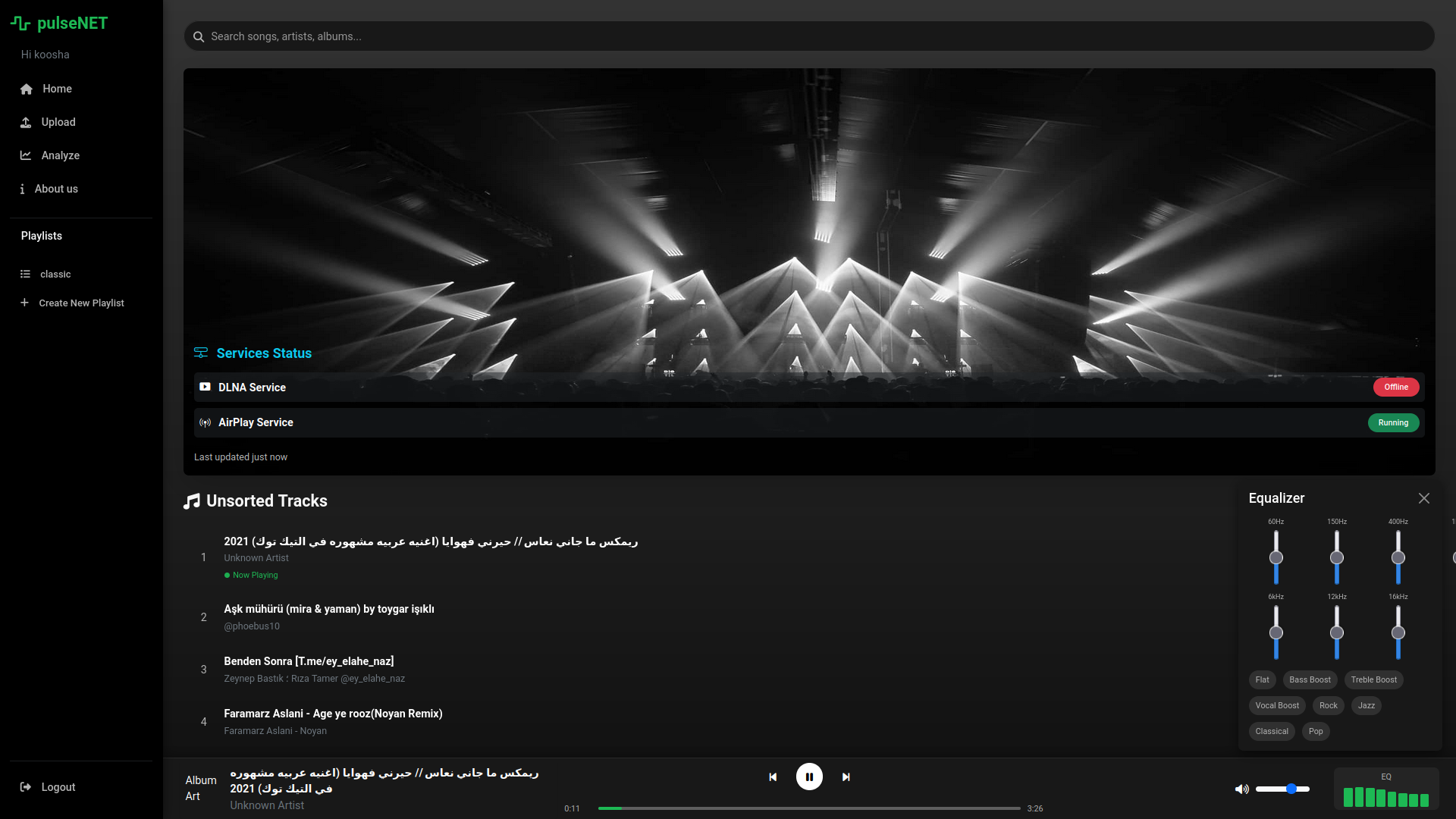Click Create New Playlist

[x=81, y=303]
